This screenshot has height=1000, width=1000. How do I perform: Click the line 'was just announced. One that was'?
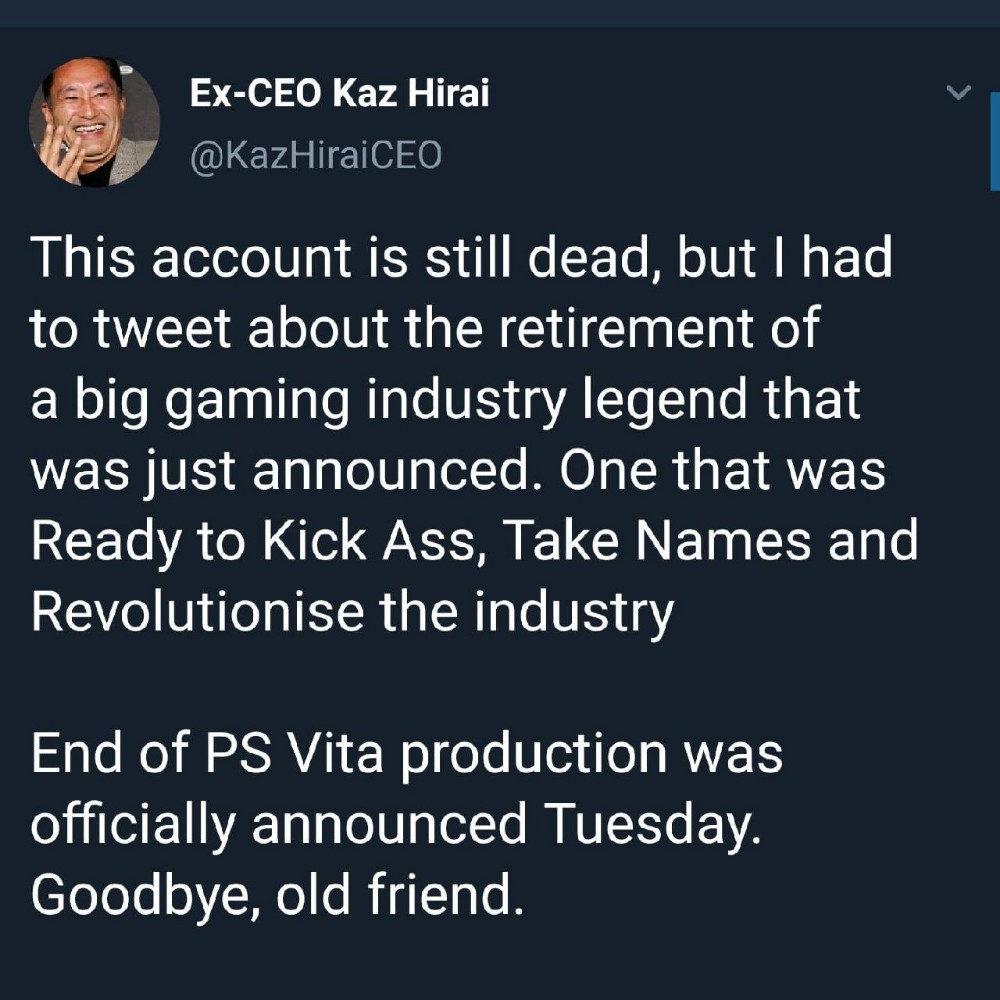pyautogui.click(x=458, y=471)
